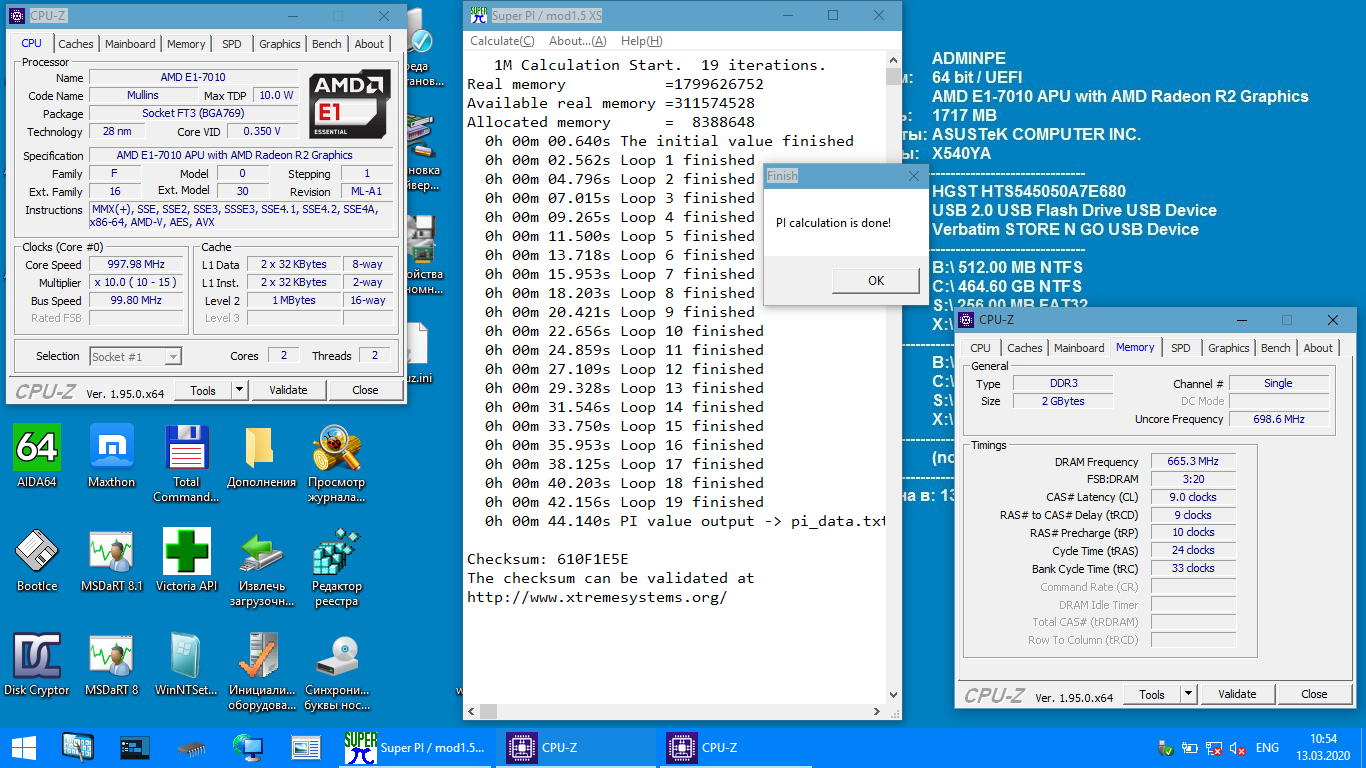Launch BootIce desktop icon
Screen dimensions: 1366x768
pos(37,560)
